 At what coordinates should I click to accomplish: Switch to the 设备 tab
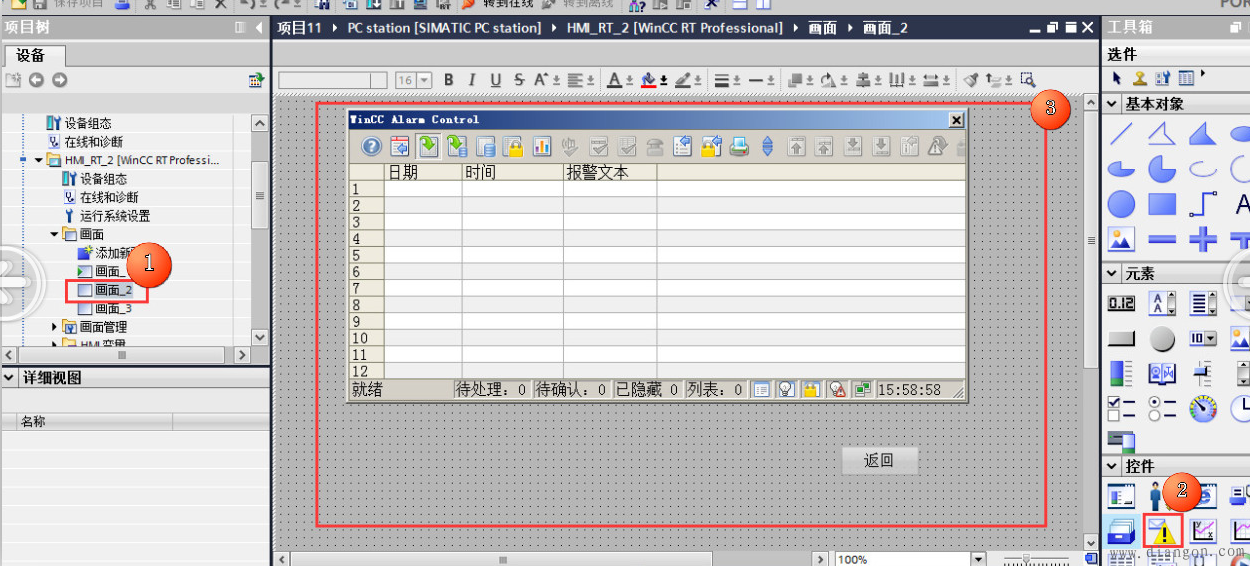pyautogui.click(x=31, y=56)
